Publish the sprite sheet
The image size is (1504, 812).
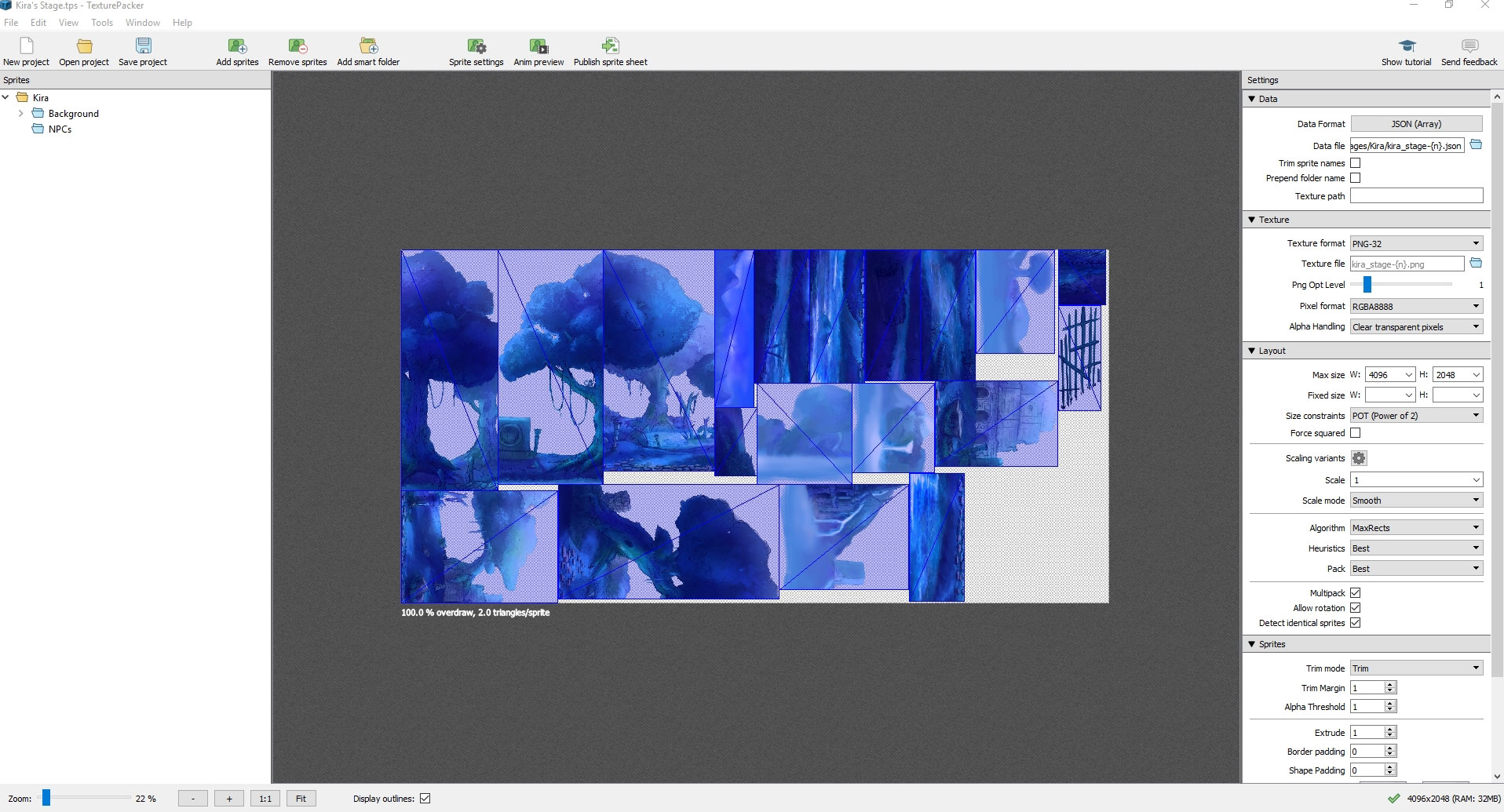[x=610, y=46]
